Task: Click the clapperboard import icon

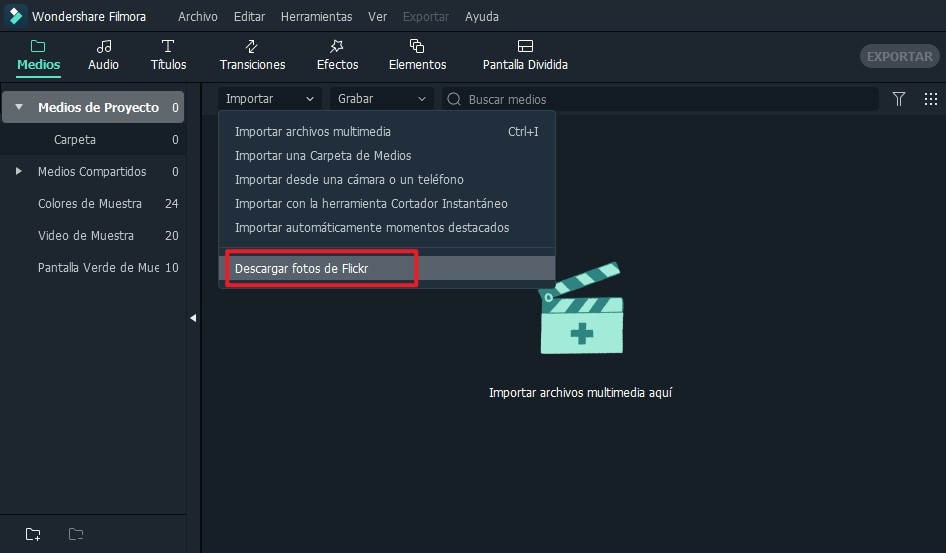Action: pos(580,308)
